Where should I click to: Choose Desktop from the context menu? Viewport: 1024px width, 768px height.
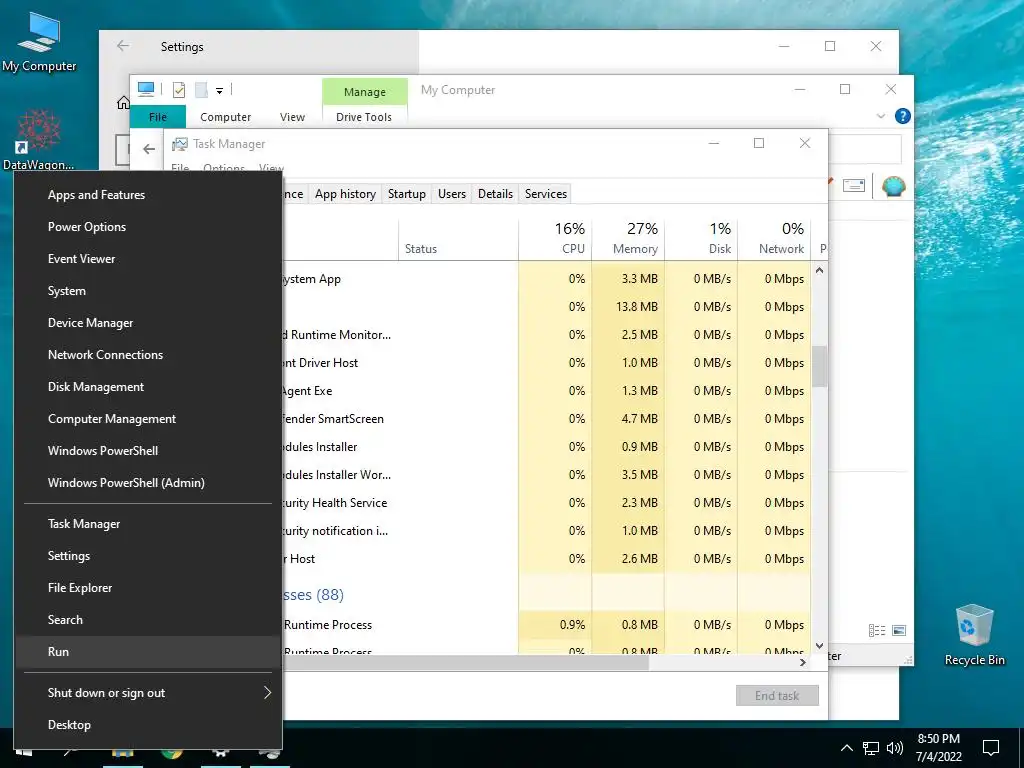pyautogui.click(x=148, y=725)
